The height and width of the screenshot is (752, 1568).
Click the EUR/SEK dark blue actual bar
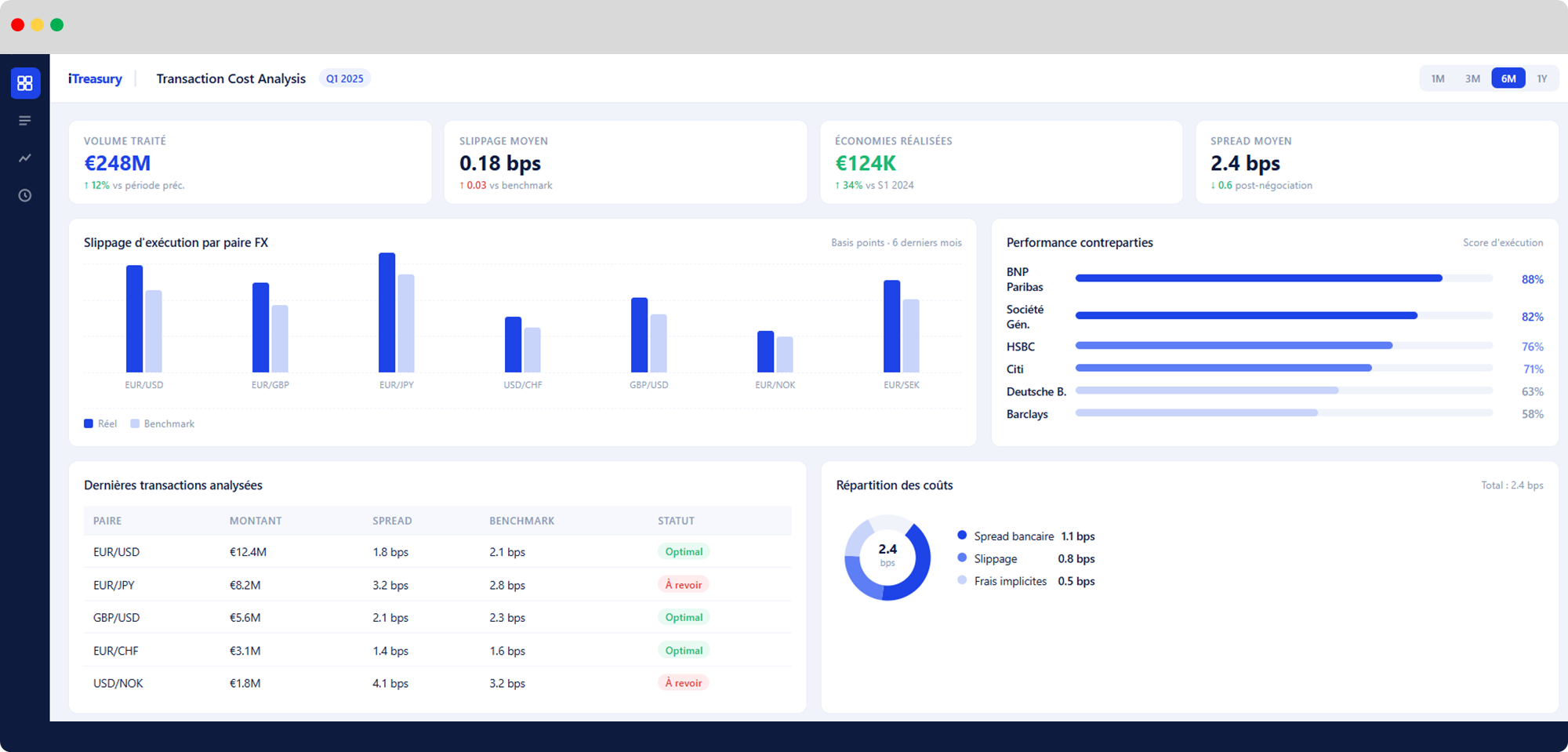point(892,326)
